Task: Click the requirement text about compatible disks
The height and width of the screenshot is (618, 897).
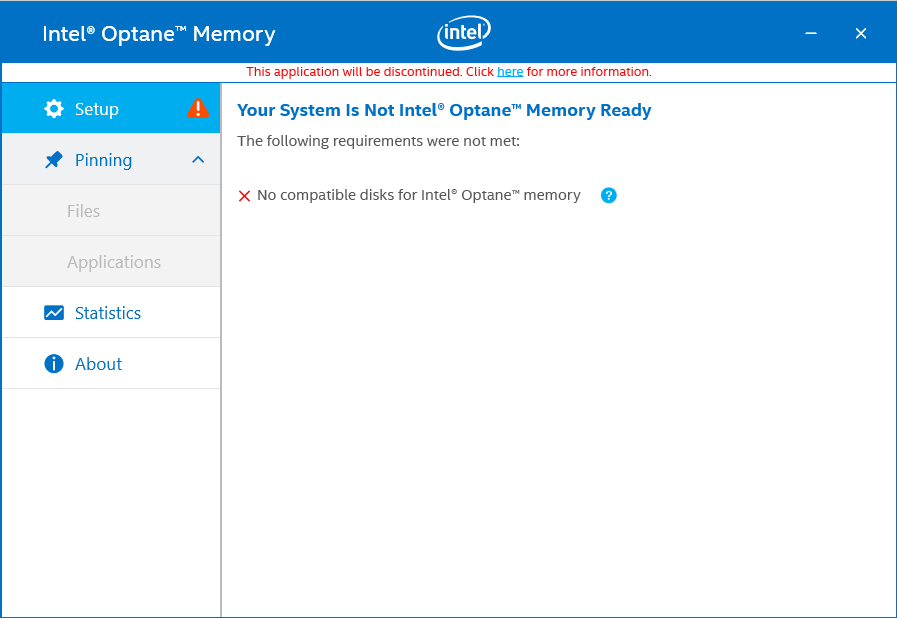Action: tap(418, 195)
